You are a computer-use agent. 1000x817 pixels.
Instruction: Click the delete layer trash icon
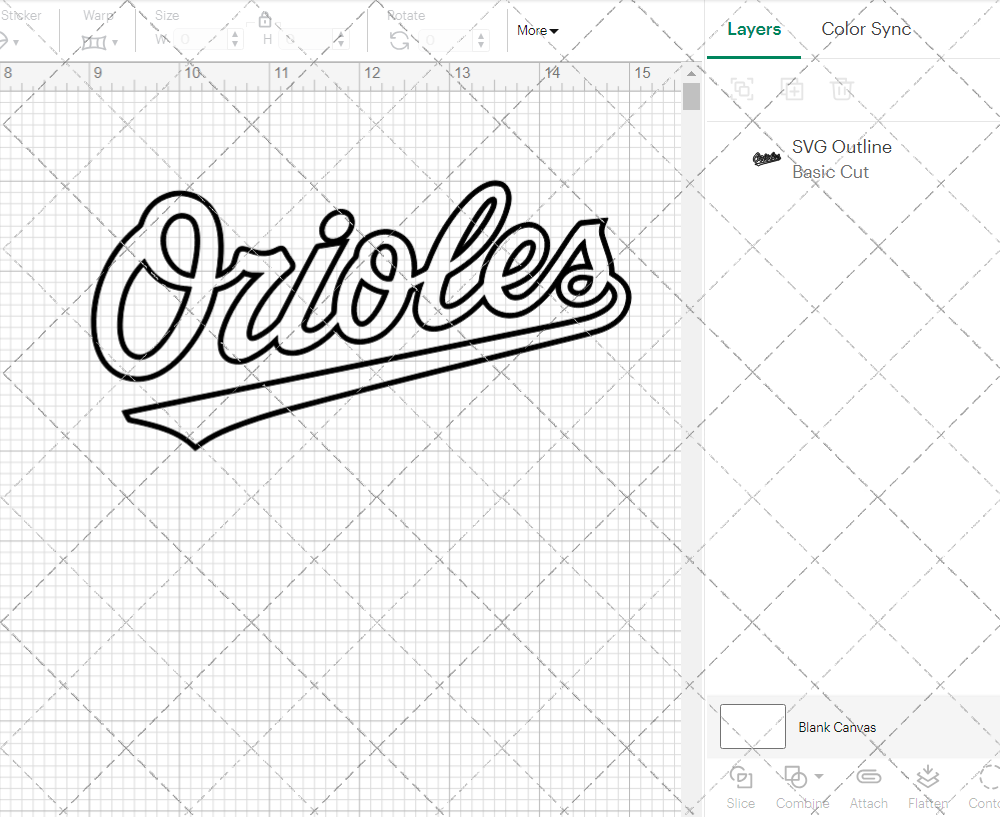(843, 89)
